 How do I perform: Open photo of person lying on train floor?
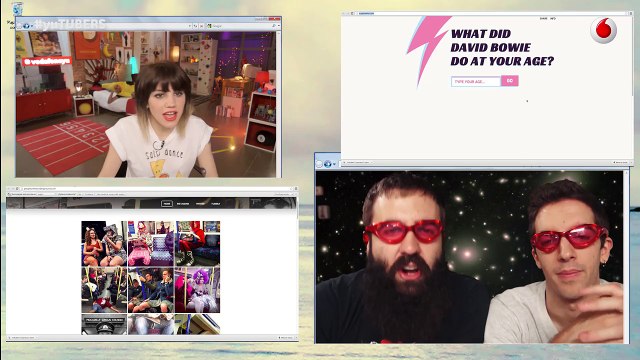(x=104, y=290)
